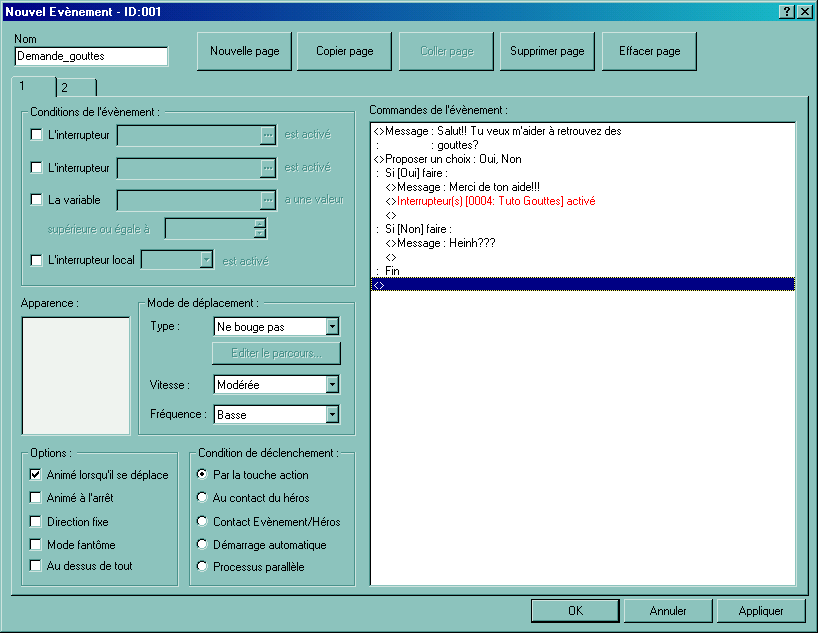Close the Nouvel Evènement dialog

804,11
